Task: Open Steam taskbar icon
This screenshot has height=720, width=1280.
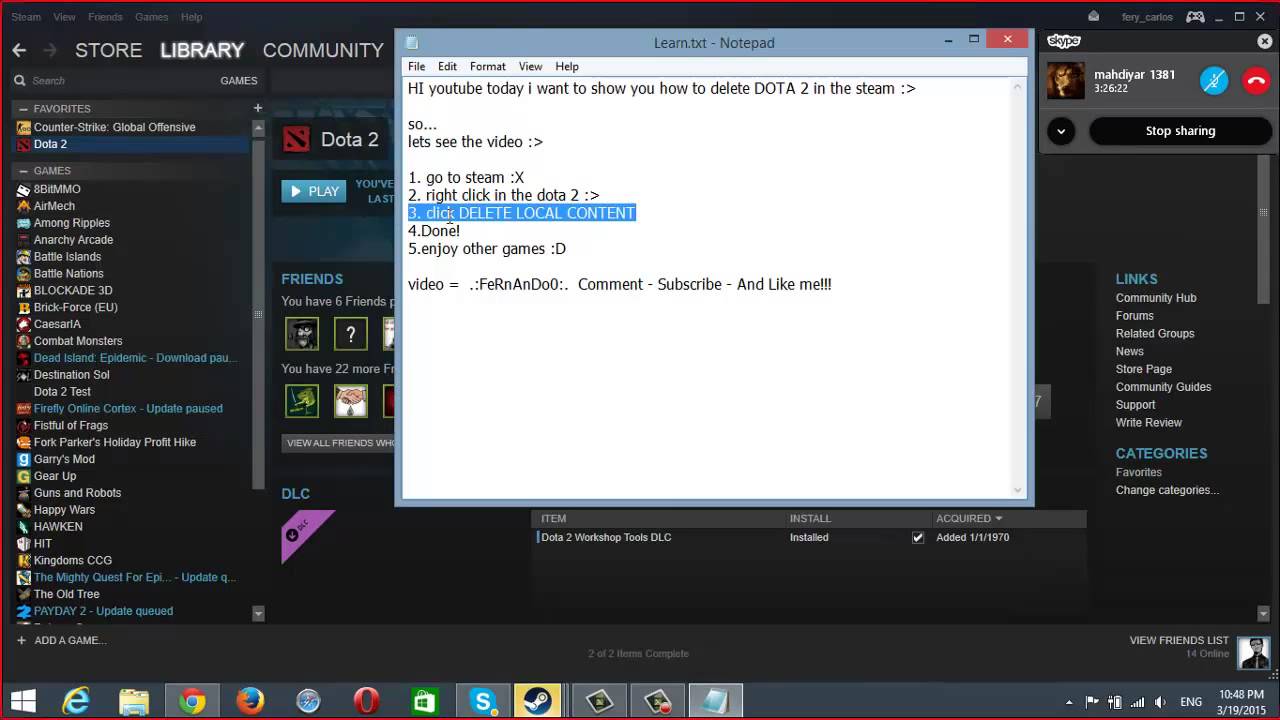Action: point(540,702)
